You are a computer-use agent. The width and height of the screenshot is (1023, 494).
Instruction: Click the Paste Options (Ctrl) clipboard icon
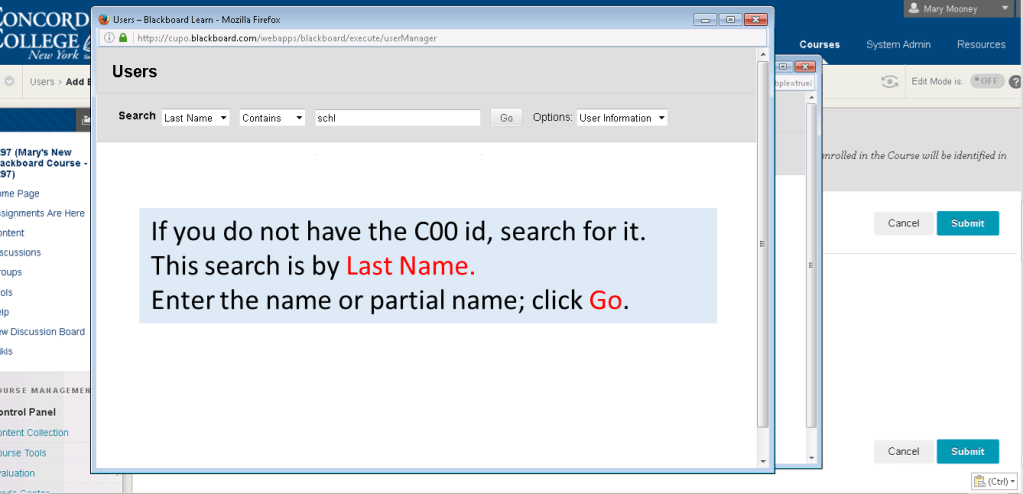tap(978, 482)
